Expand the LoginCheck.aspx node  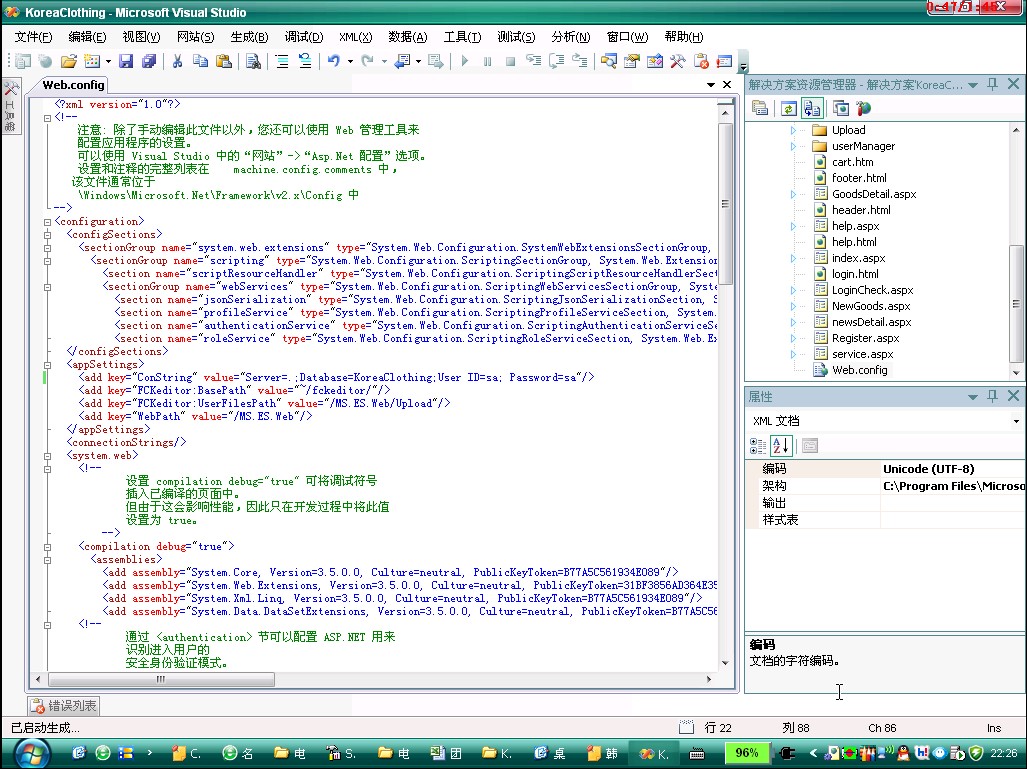click(793, 290)
